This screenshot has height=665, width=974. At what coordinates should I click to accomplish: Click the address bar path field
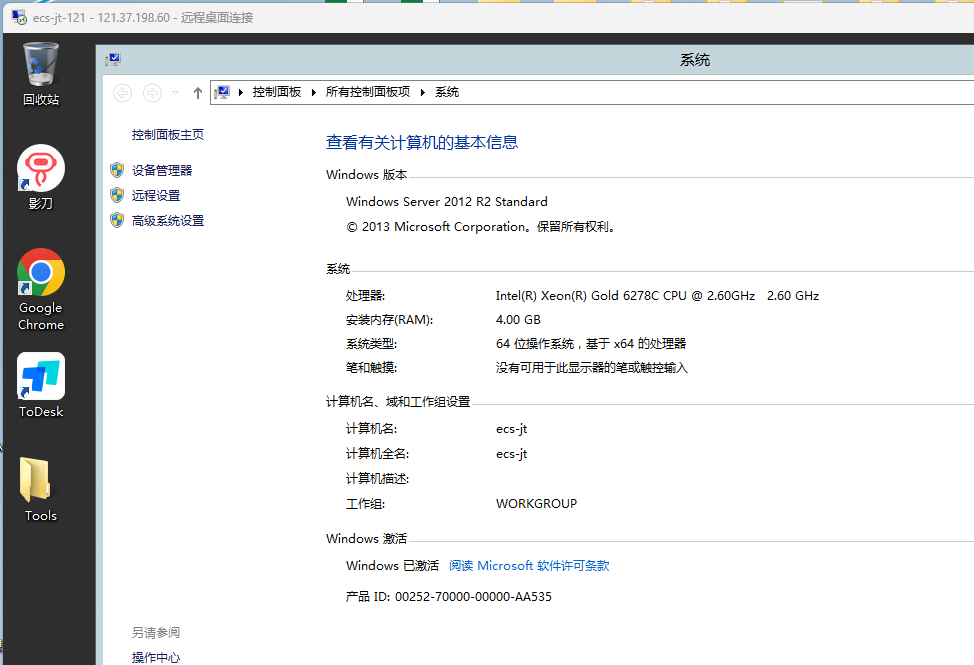[592, 93]
